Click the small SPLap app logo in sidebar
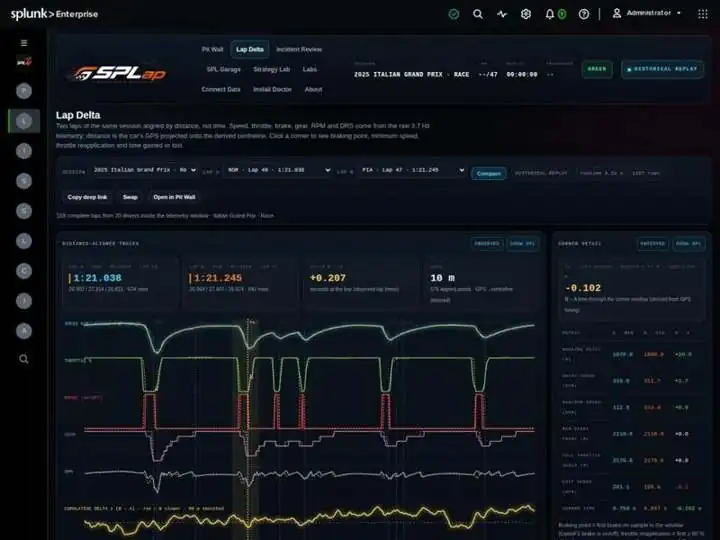Screen dimensions: 720x540 24,61
